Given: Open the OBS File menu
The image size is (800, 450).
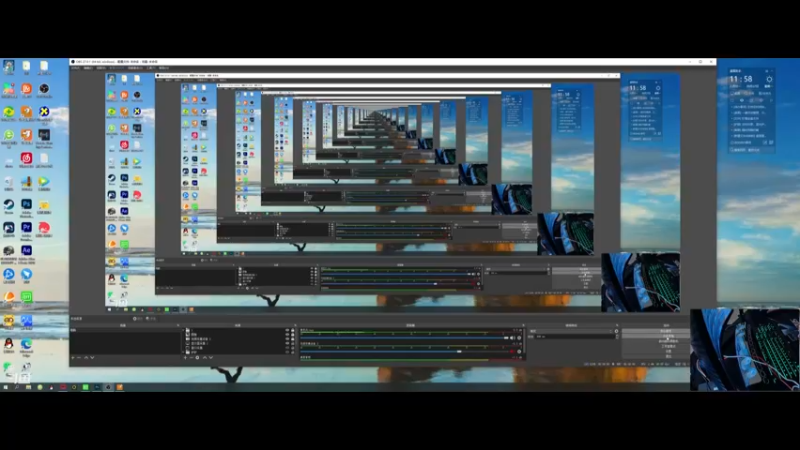Looking at the screenshot, I should click(76, 68).
